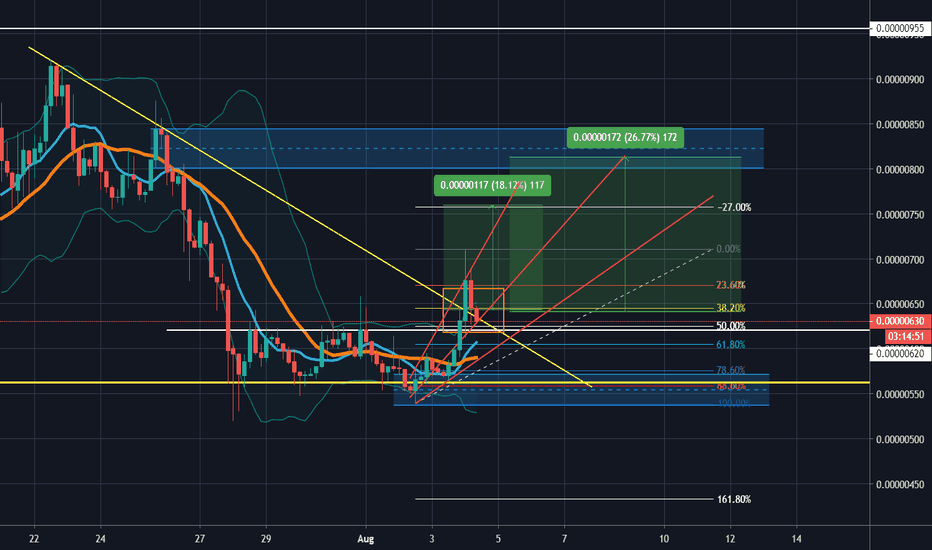
Task: Select the -27.00% Fibonacci level label
Action: 734,208
